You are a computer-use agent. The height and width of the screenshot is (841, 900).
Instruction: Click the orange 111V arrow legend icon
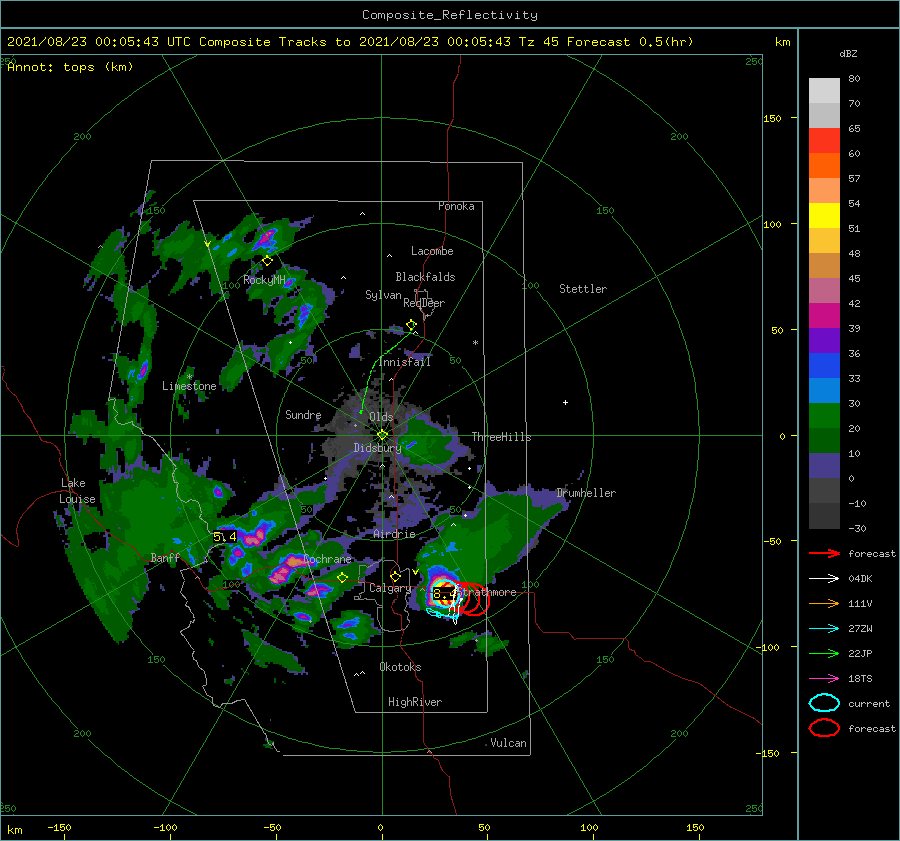[x=824, y=603]
